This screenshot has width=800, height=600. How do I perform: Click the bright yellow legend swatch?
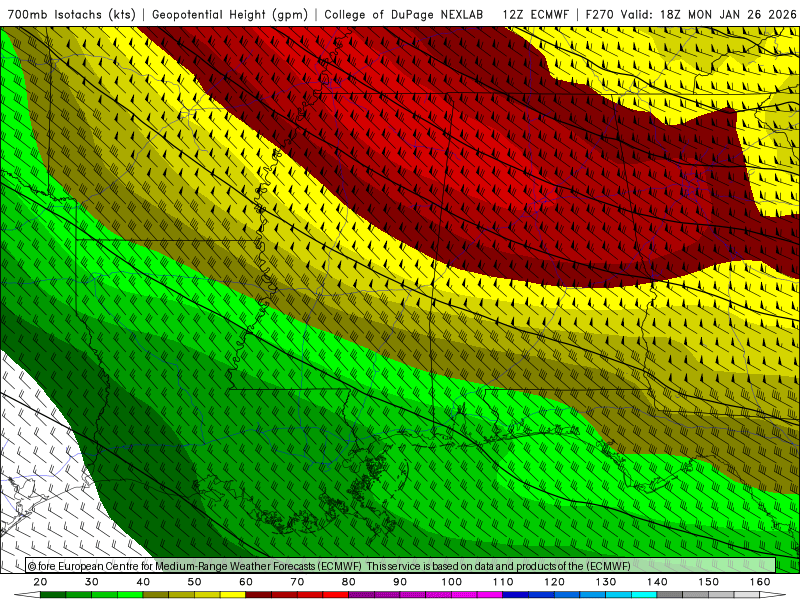tap(233, 595)
